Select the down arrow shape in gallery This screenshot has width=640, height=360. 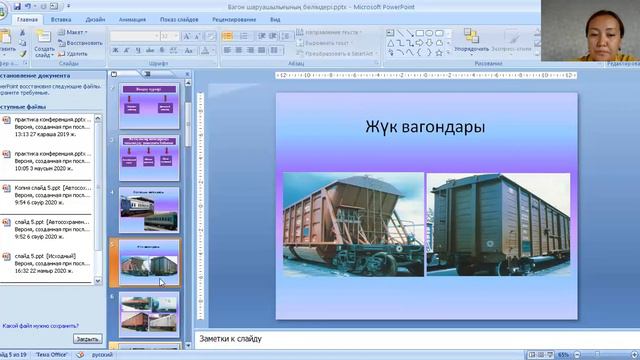[429, 43]
